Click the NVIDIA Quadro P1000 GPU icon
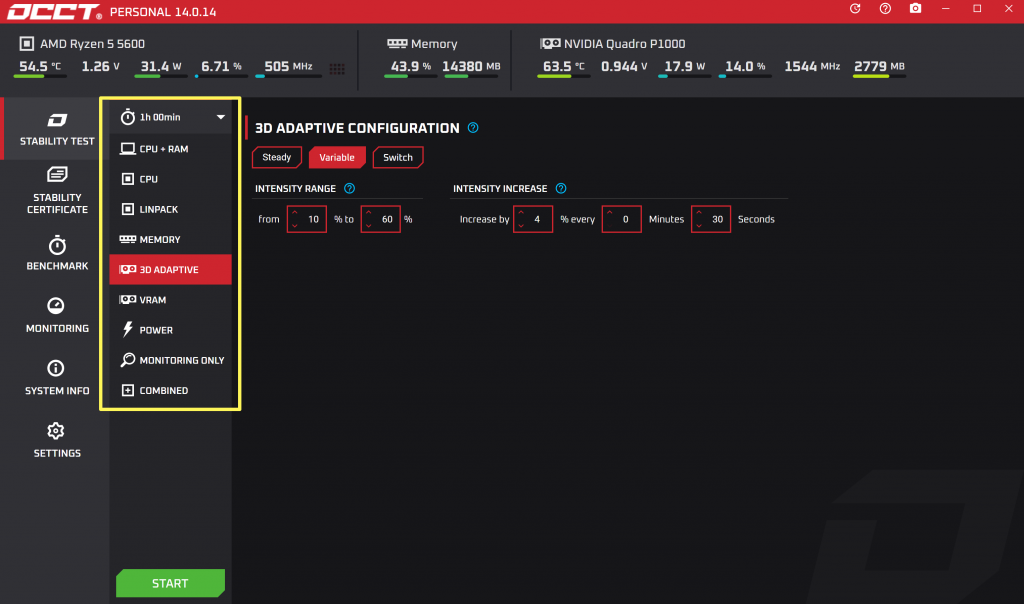Screen dimensions: 1024x604 point(550,44)
